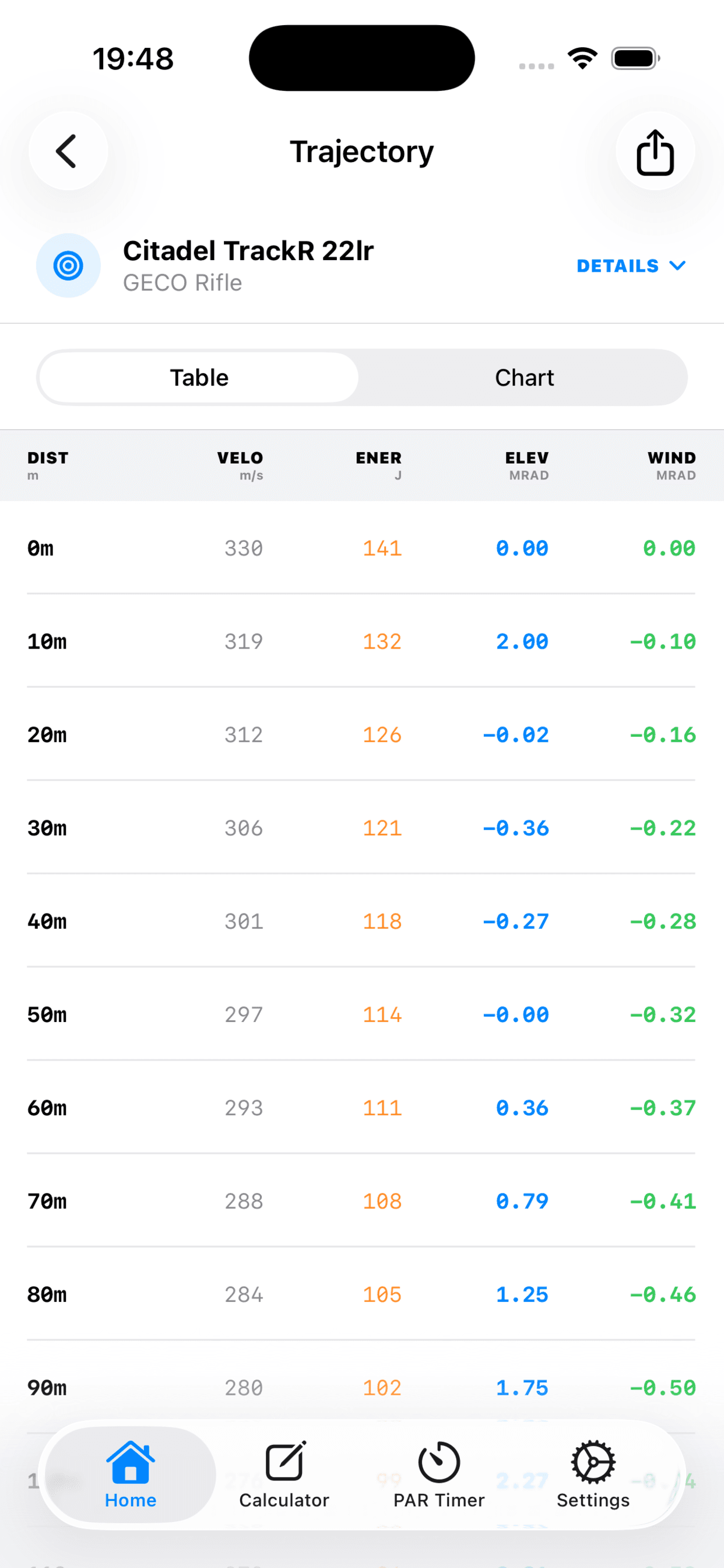The height and width of the screenshot is (1568, 724).
Task: Open the Home tab
Action: tap(130, 1473)
